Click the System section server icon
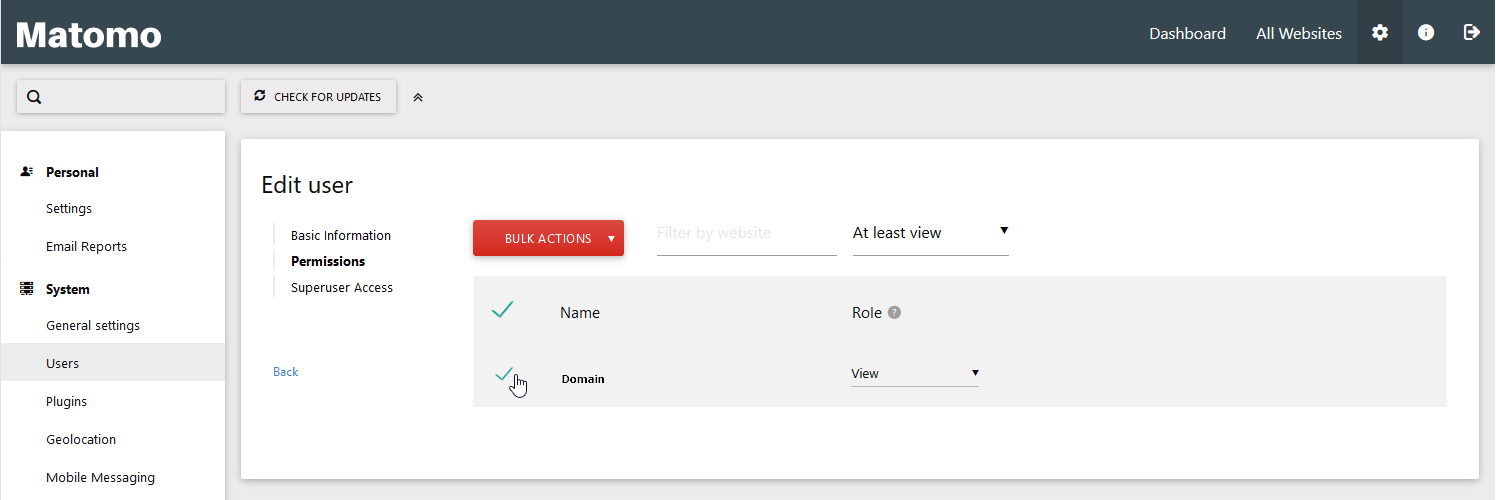Screen dimensions: 1496x500 (x=27, y=289)
